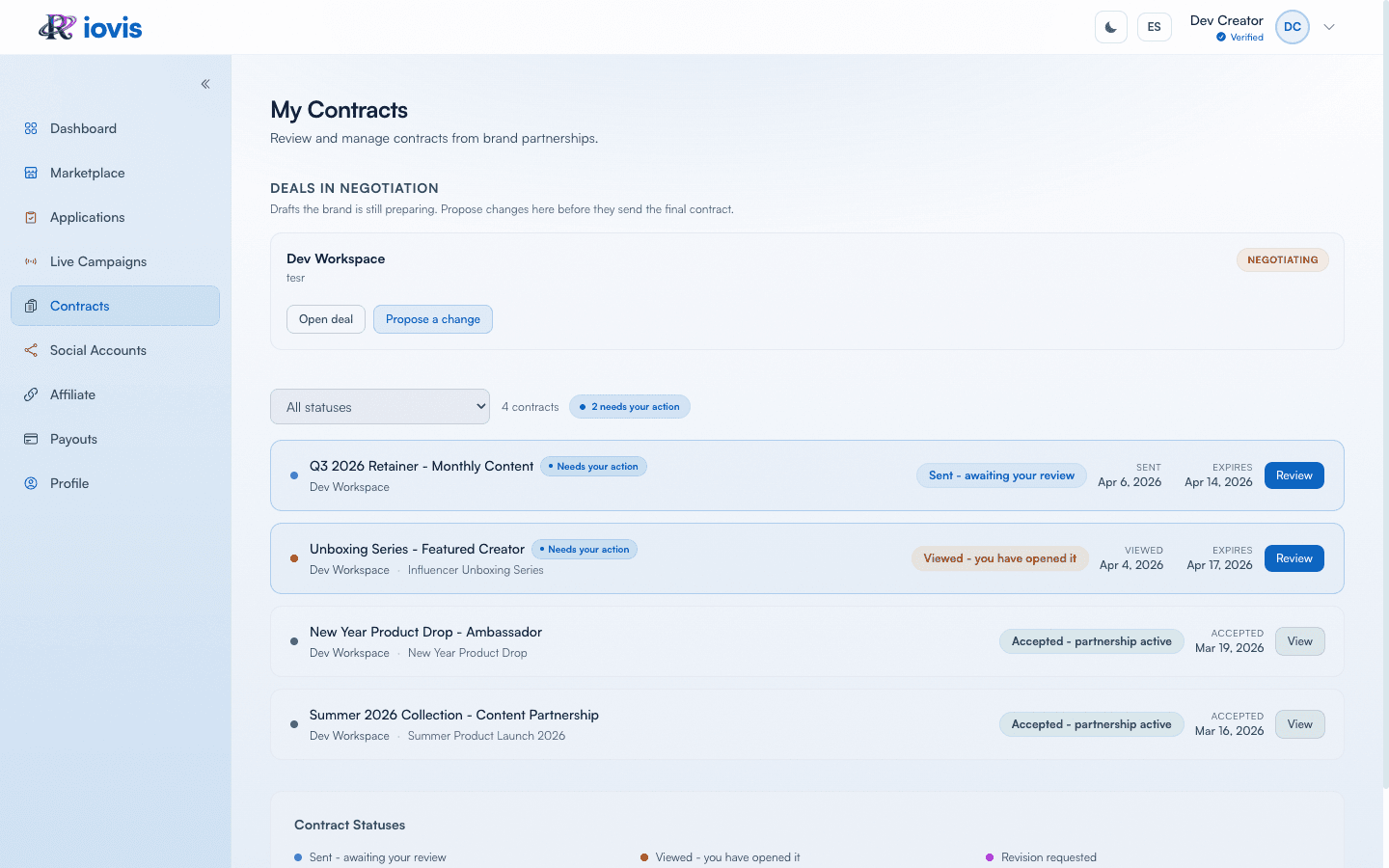Click the Profile person icon
The width and height of the screenshot is (1389, 868).
coord(31,483)
